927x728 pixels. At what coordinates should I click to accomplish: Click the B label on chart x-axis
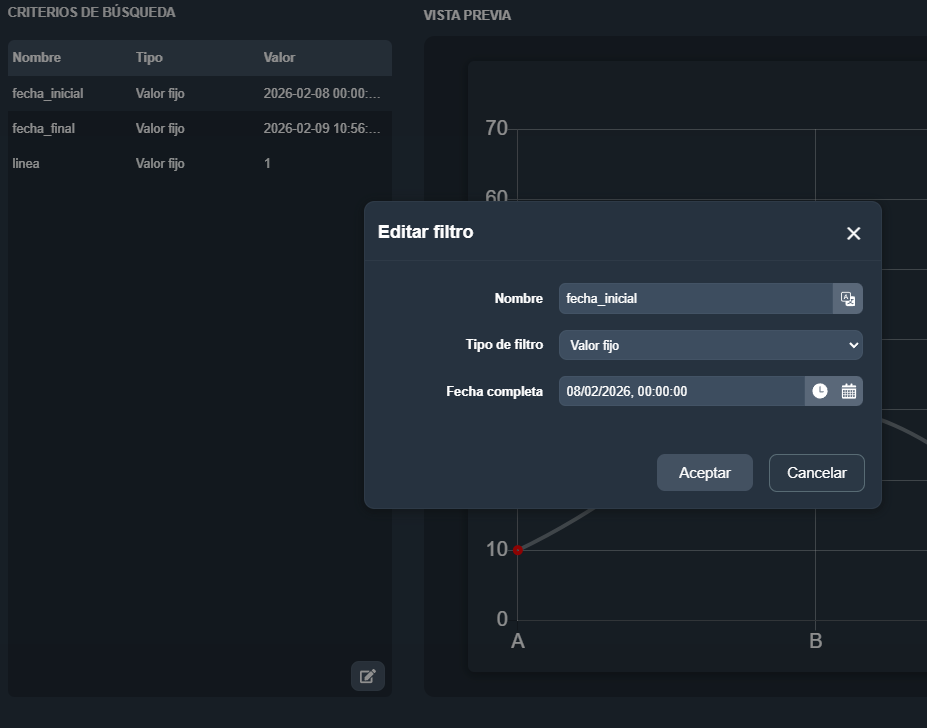pos(815,641)
